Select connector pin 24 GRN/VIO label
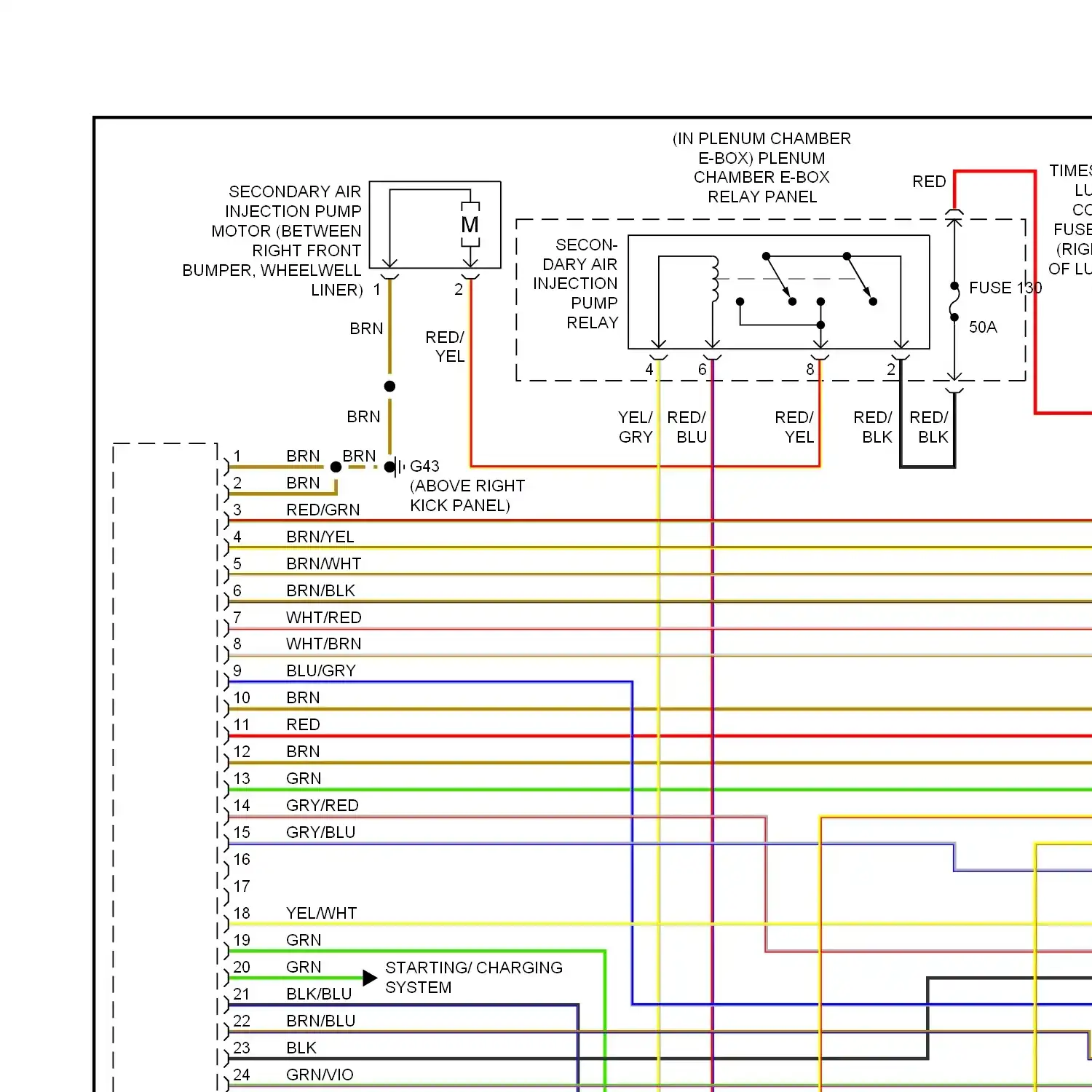 point(320,1075)
